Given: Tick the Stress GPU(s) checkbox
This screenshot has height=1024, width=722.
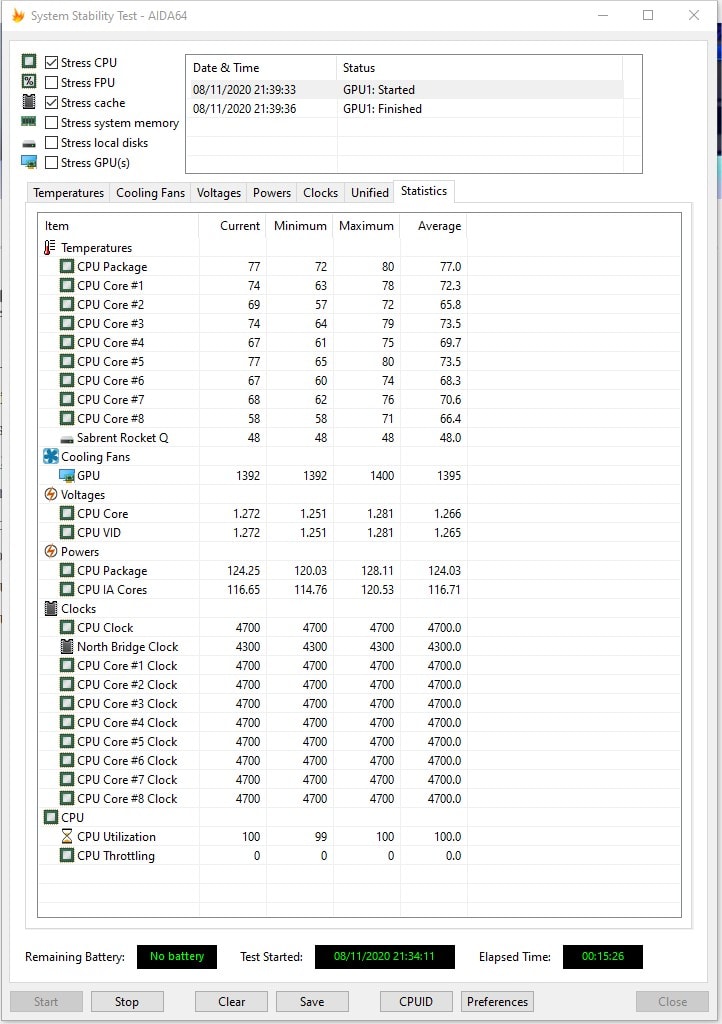Looking at the screenshot, I should pos(52,163).
